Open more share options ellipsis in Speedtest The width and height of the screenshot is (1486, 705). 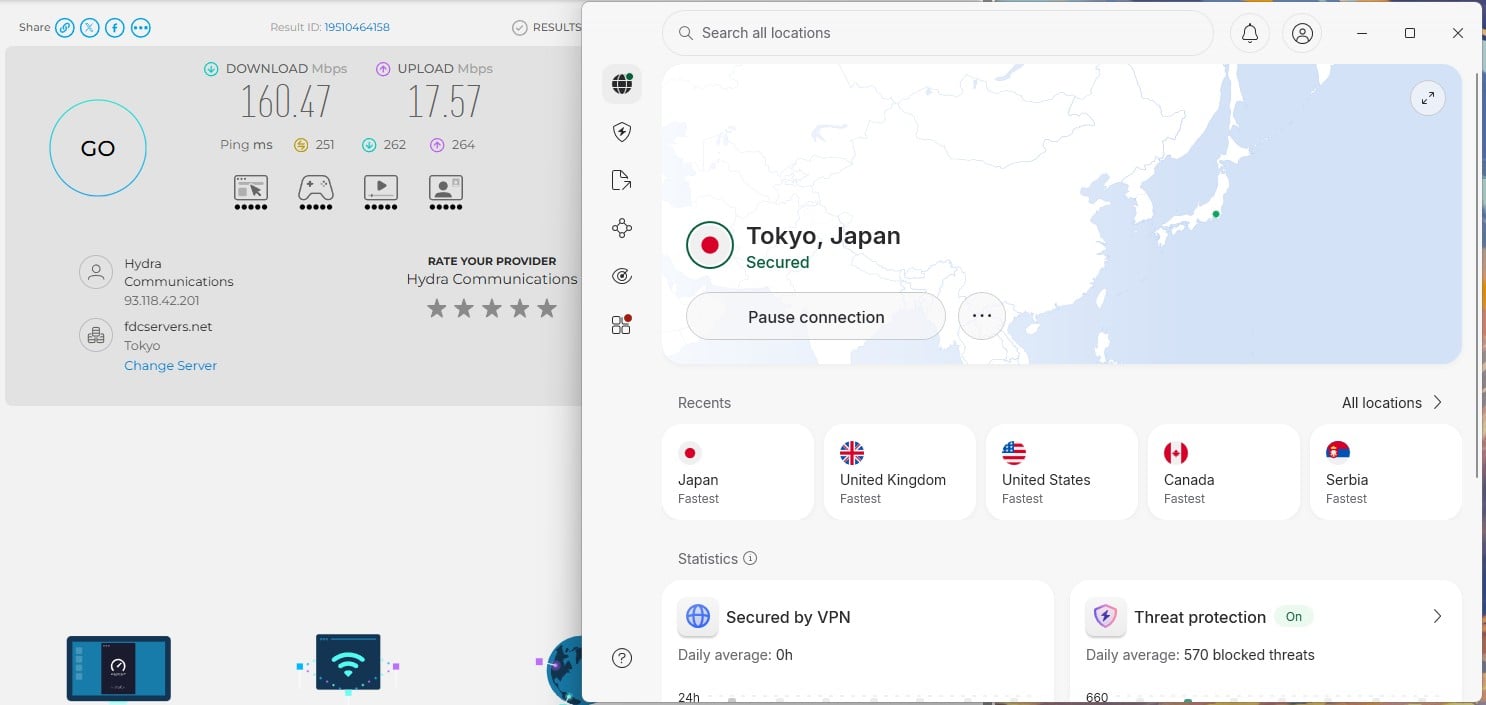click(141, 28)
